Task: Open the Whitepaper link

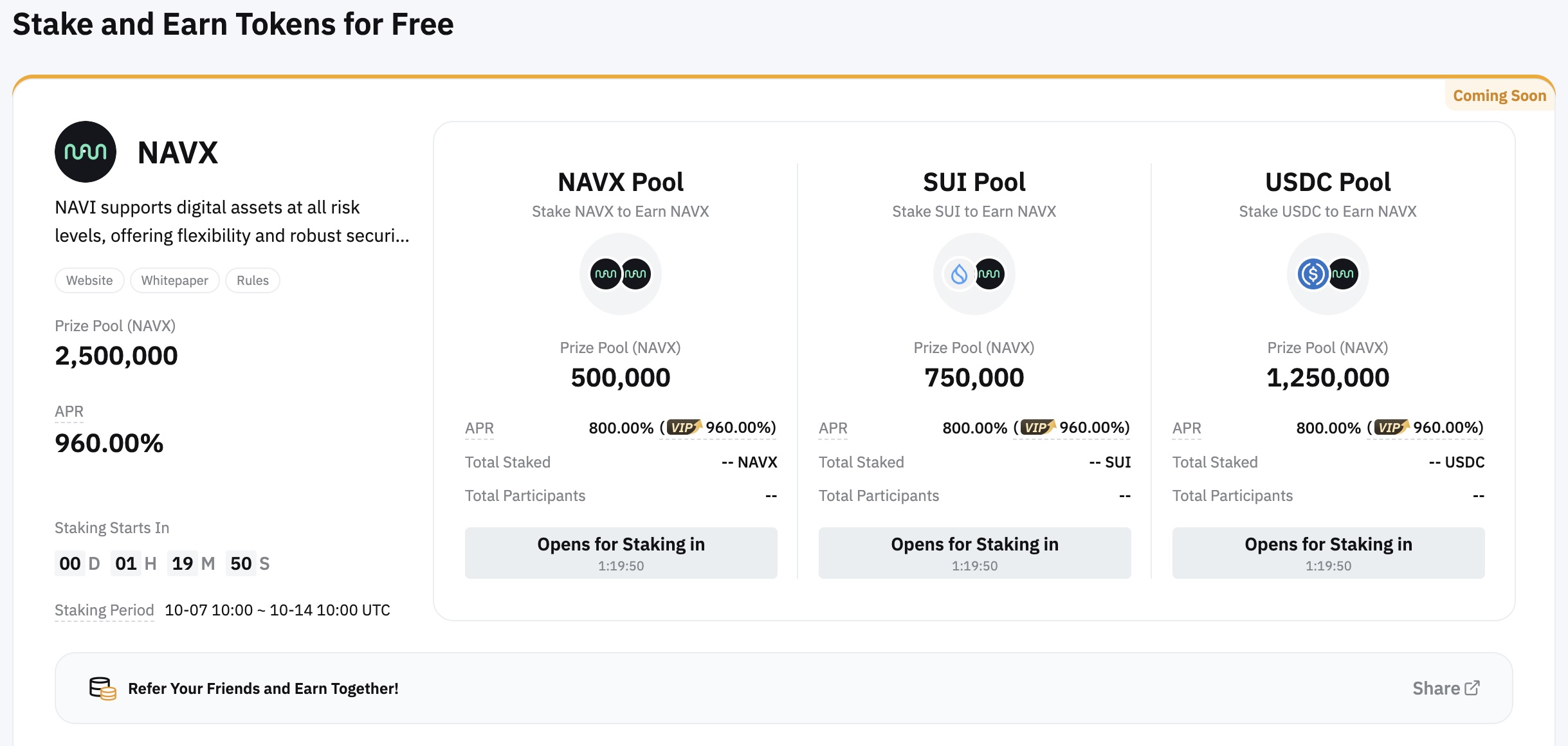Action: tap(175, 280)
